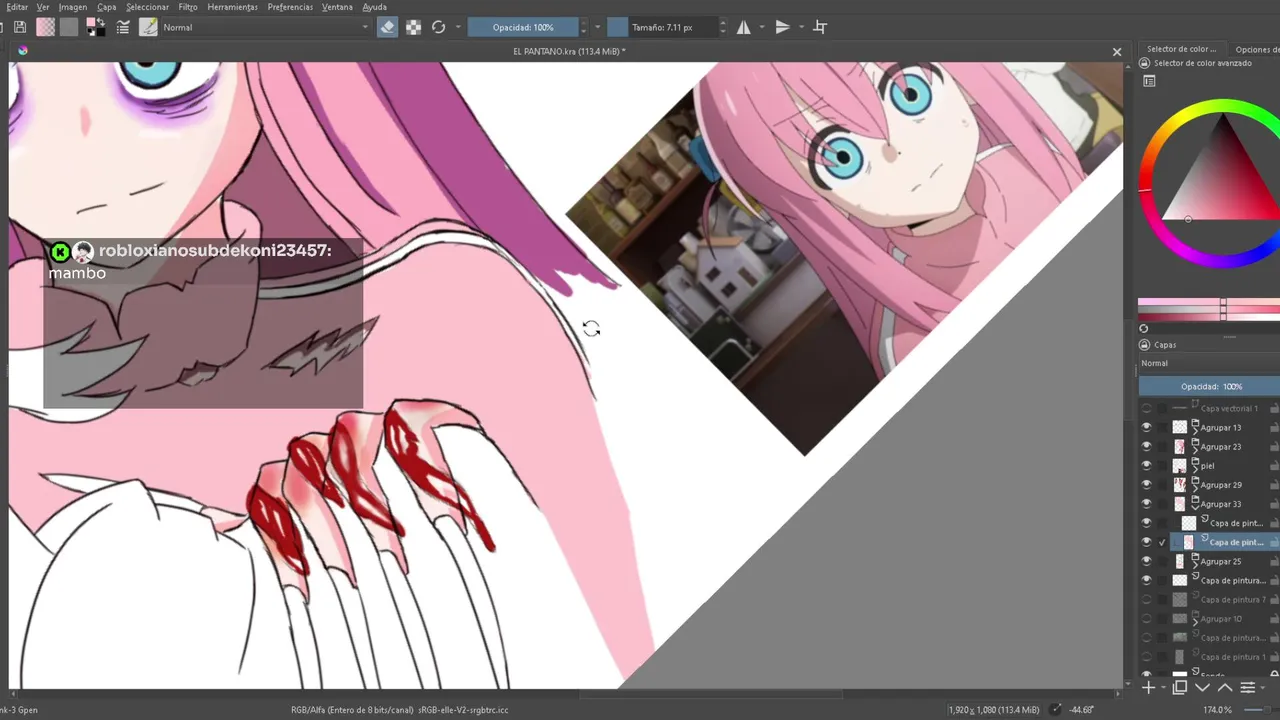Close the EL PANTANO.kra document

click(x=1117, y=51)
